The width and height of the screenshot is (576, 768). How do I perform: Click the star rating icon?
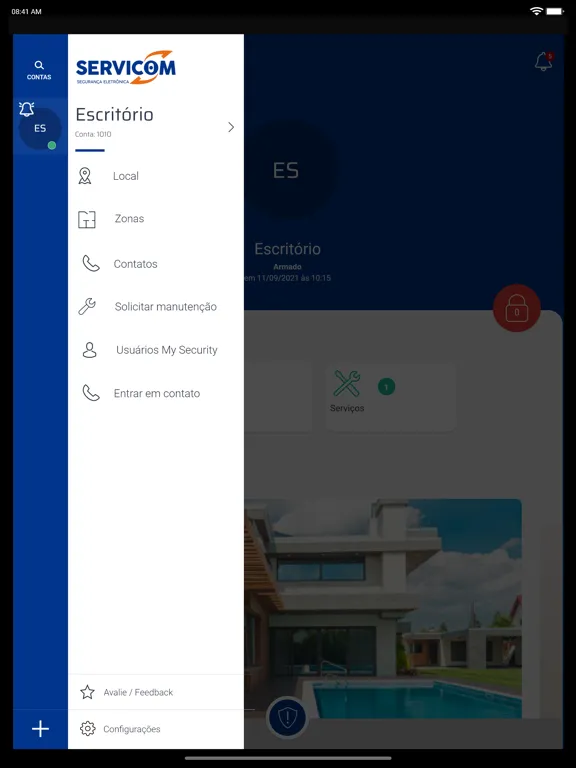[x=87, y=692]
